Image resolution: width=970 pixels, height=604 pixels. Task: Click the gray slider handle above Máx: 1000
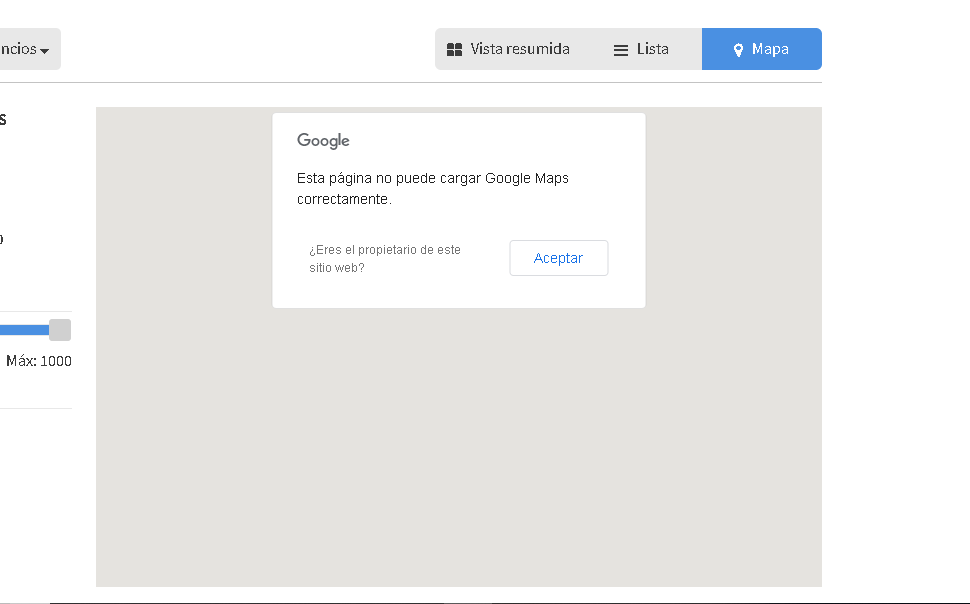[60, 330]
